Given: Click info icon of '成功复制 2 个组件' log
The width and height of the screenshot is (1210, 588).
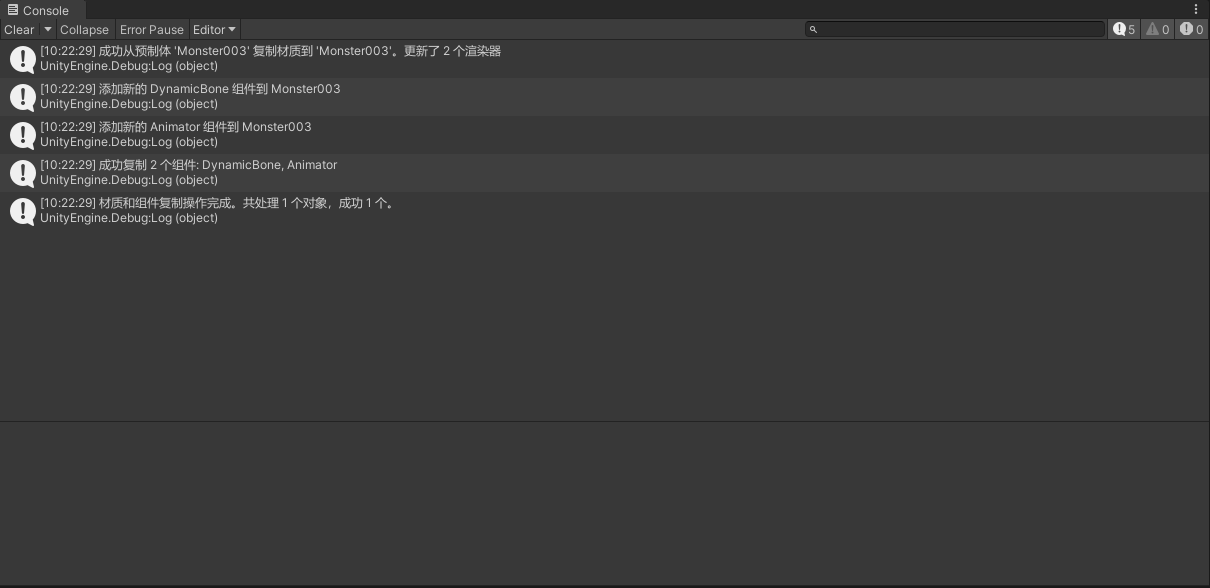Looking at the screenshot, I should tap(22, 173).
